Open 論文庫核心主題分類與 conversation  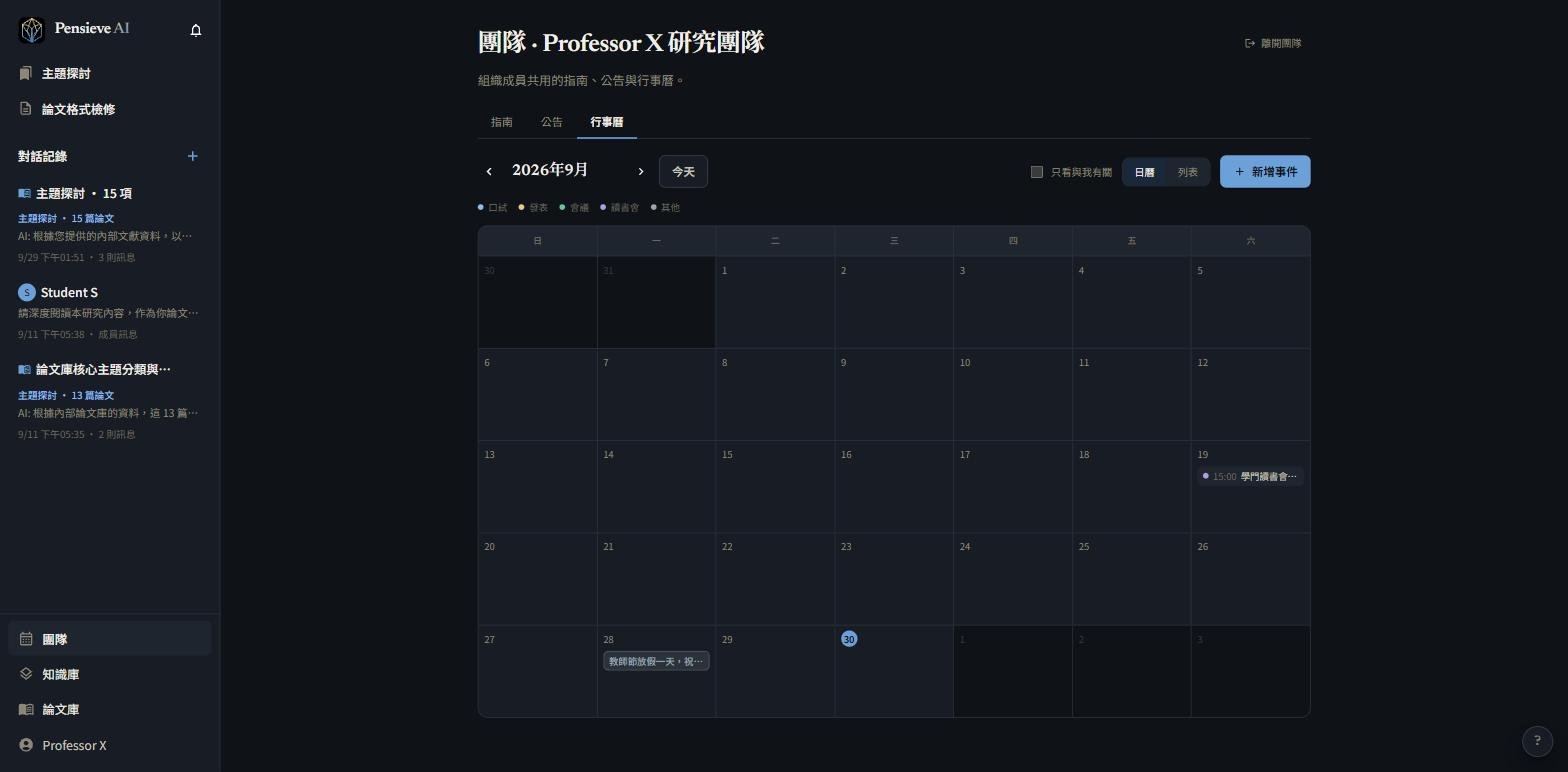(109, 401)
